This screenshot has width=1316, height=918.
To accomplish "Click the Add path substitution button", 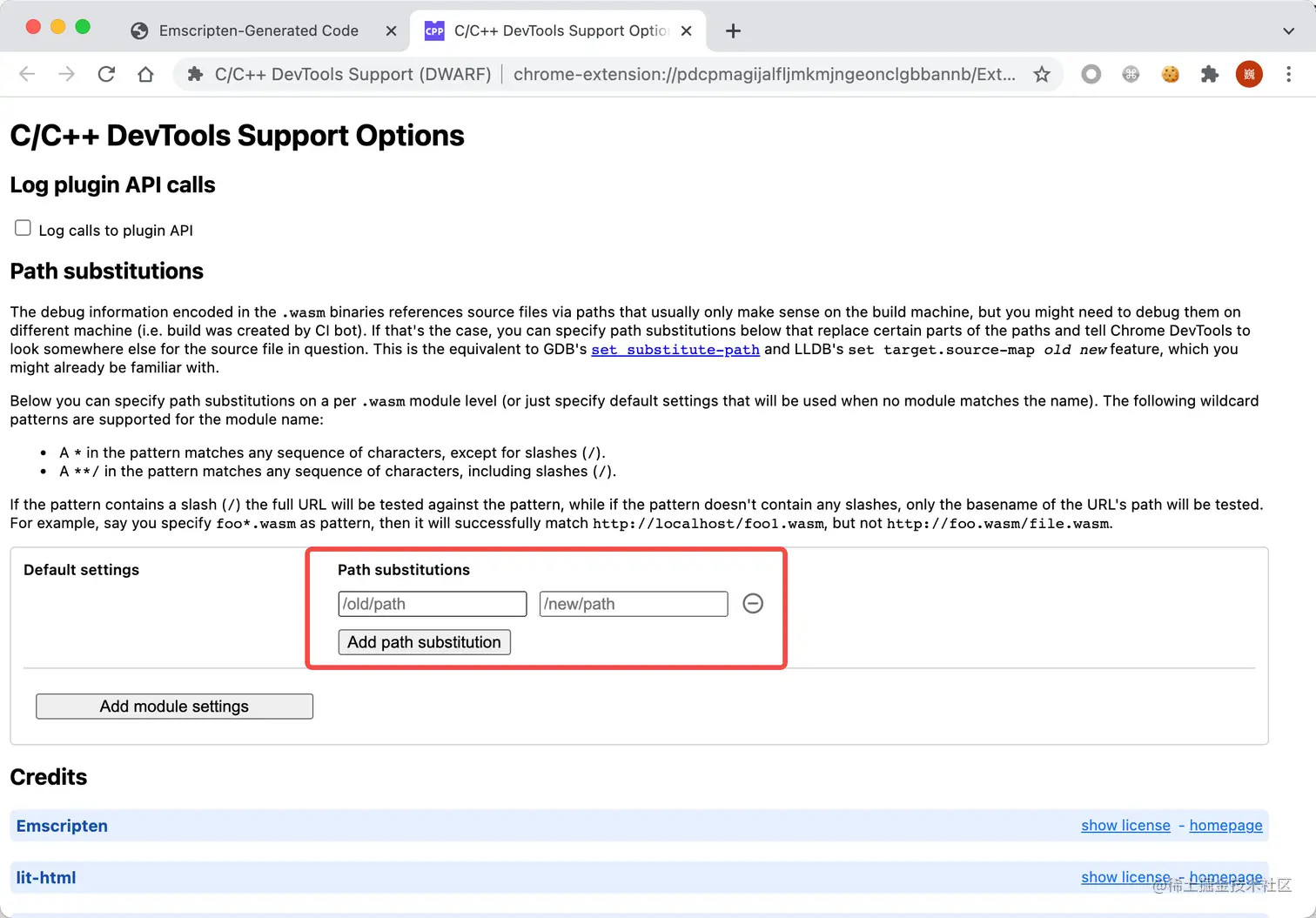I will (x=424, y=642).
